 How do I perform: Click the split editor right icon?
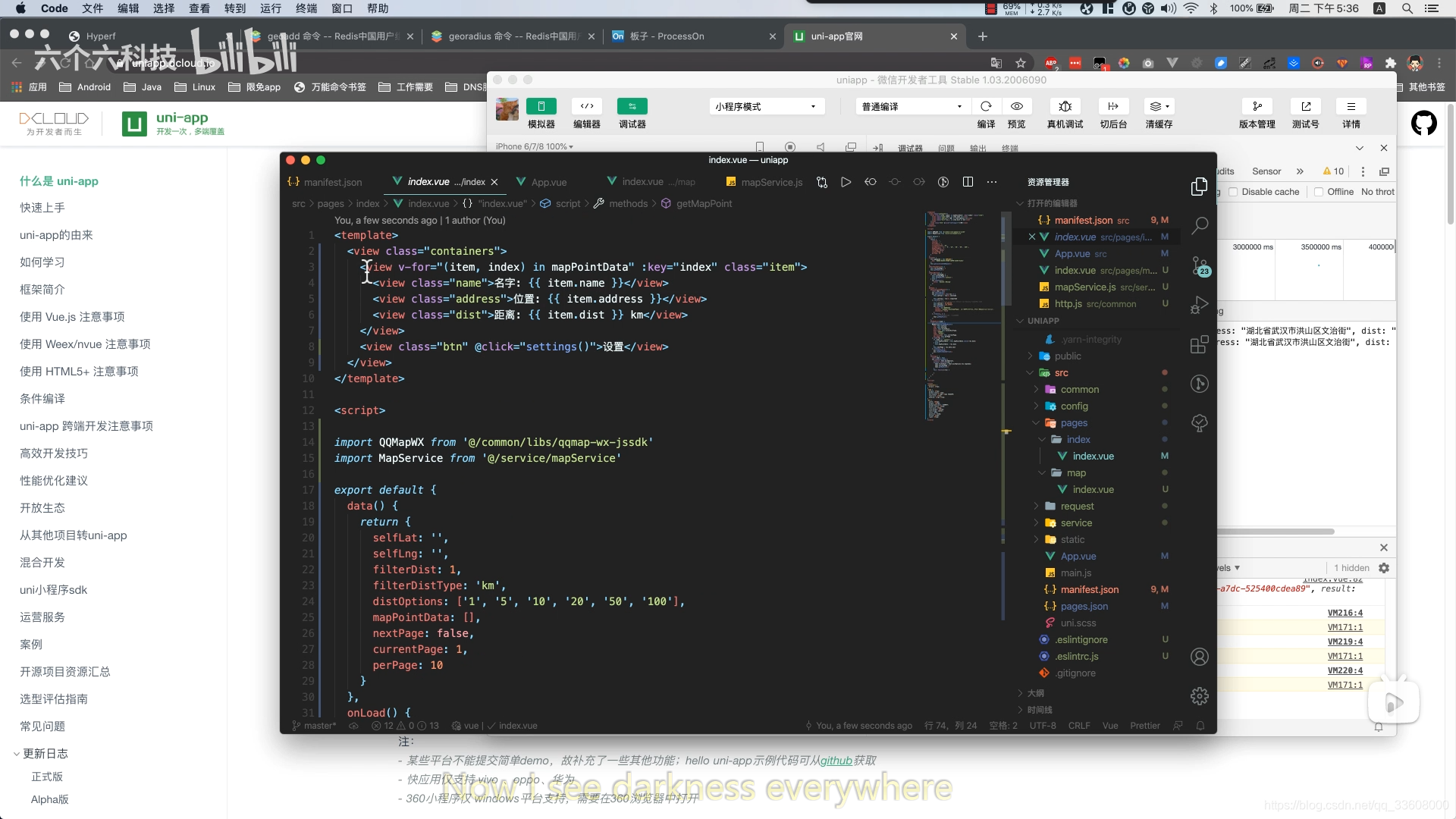(968, 182)
